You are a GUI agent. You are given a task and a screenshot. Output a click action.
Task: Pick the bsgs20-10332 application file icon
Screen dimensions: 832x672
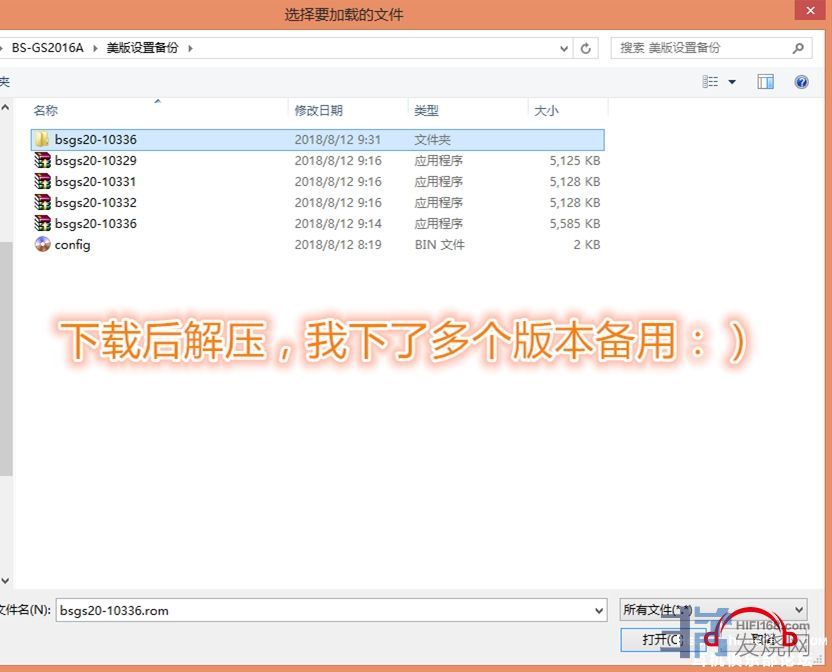(x=42, y=203)
